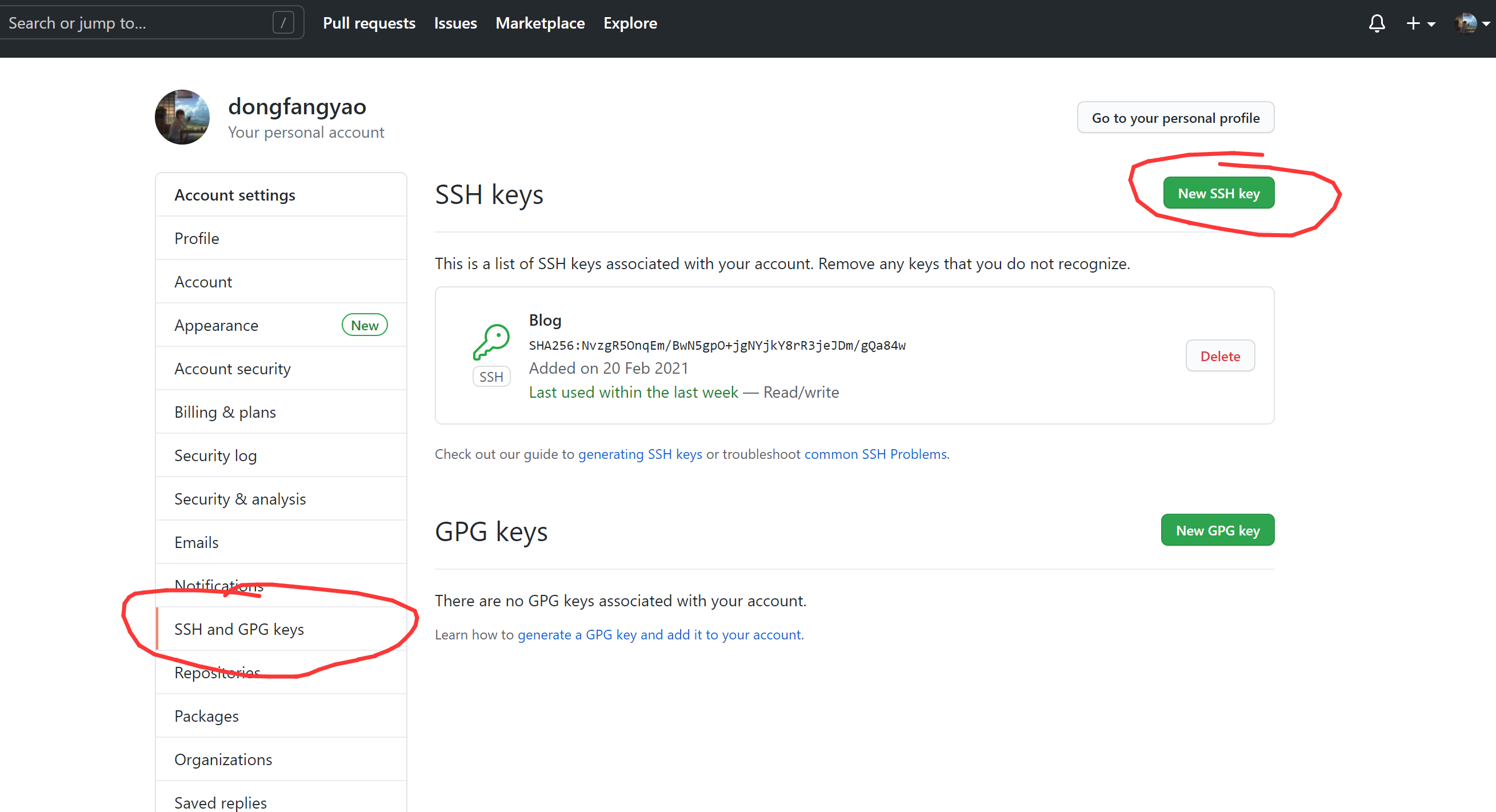The image size is (1496, 812).
Task: Select Security & analysis in the sidebar
Action: (x=281, y=499)
